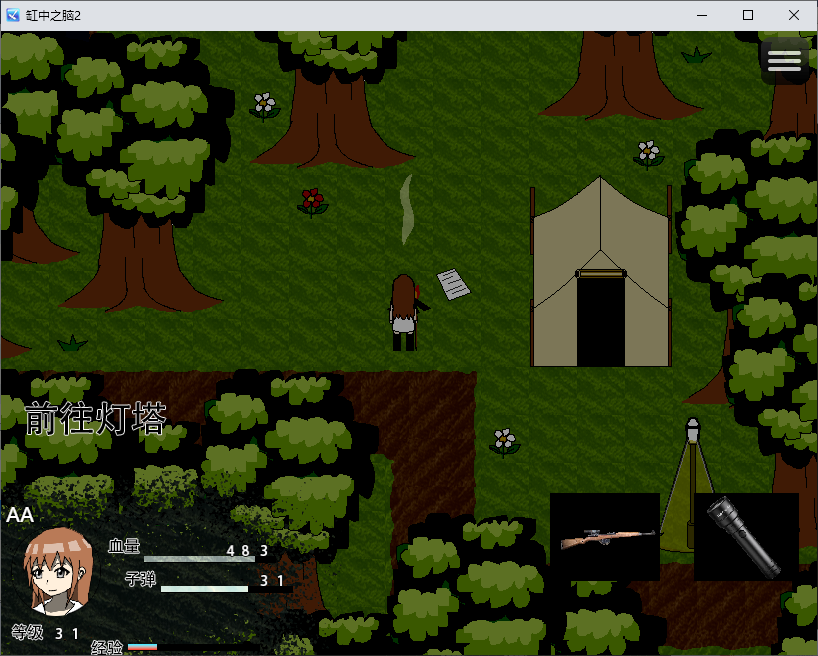818x656 pixels.
Task: Click the white flower above the tent
Action: (648, 154)
